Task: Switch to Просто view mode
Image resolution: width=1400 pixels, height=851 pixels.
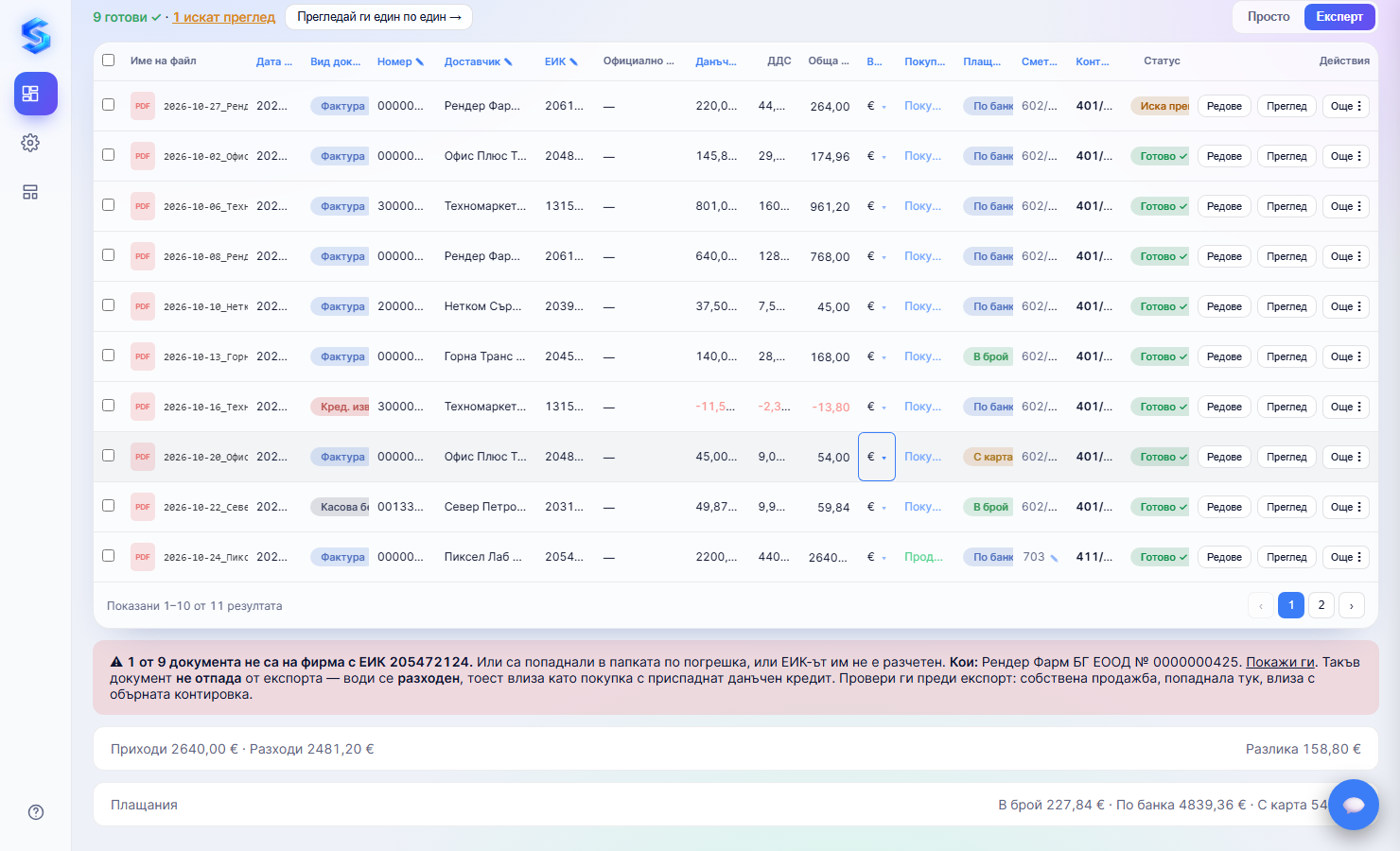Action: 1269,17
